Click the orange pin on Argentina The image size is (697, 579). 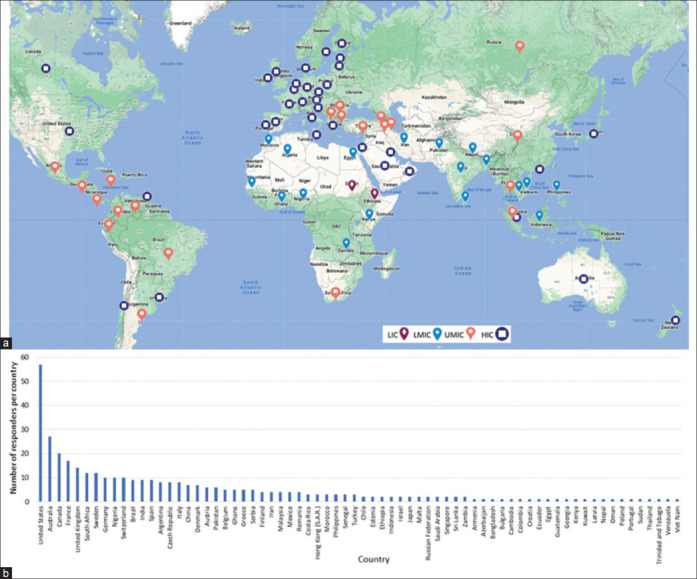click(x=141, y=315)
